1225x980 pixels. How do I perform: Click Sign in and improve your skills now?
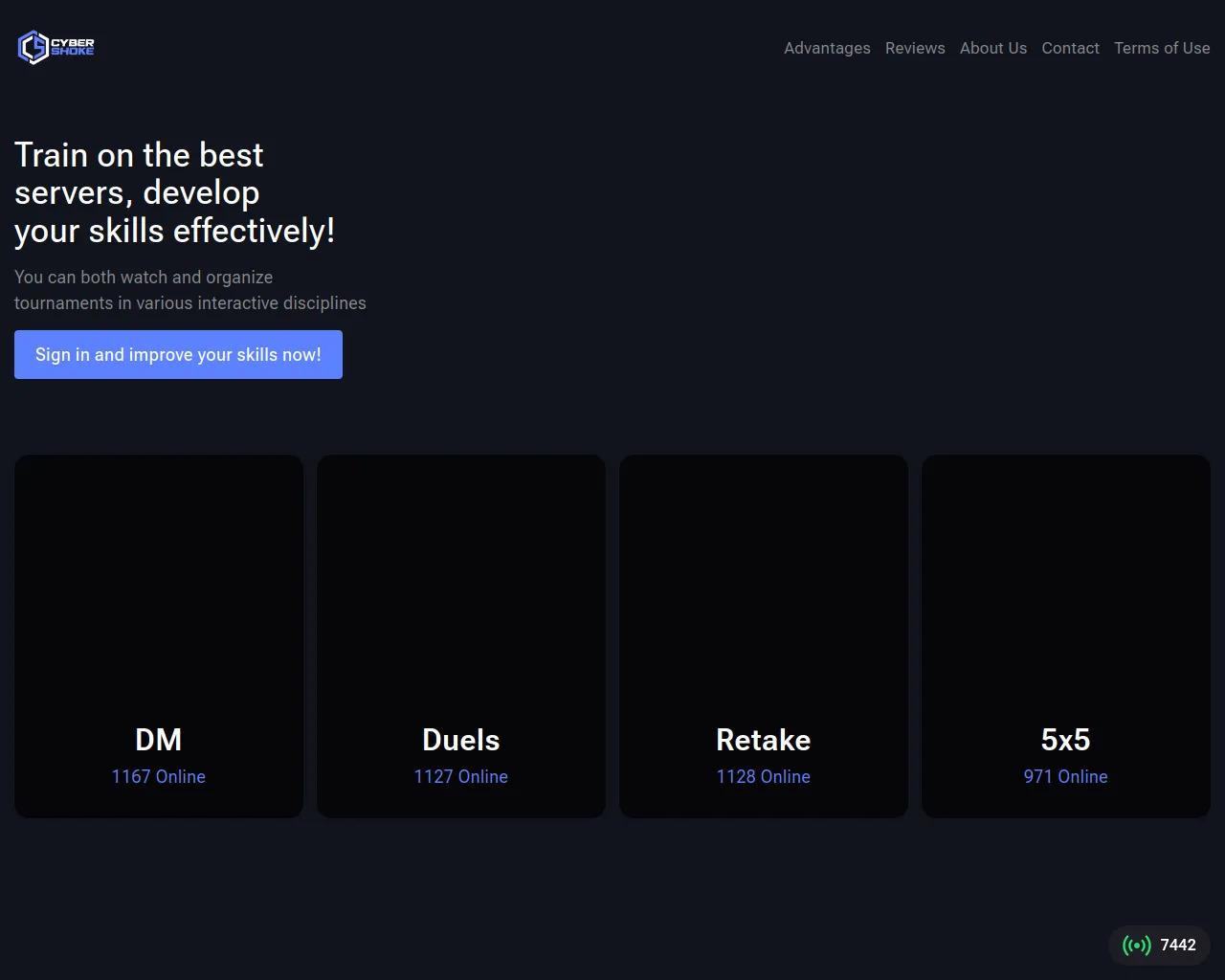[x=178, y=354]
